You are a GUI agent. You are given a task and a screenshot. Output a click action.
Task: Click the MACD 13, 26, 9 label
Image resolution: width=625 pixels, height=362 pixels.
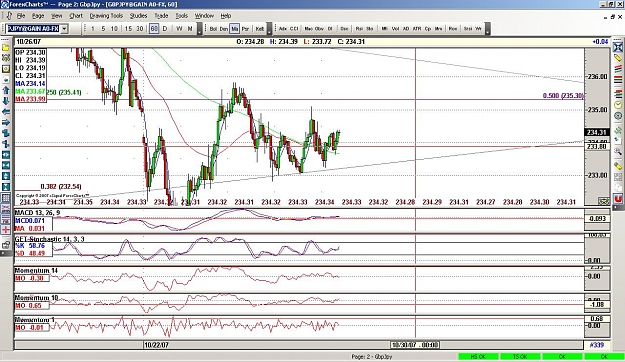tap(37, 213)
